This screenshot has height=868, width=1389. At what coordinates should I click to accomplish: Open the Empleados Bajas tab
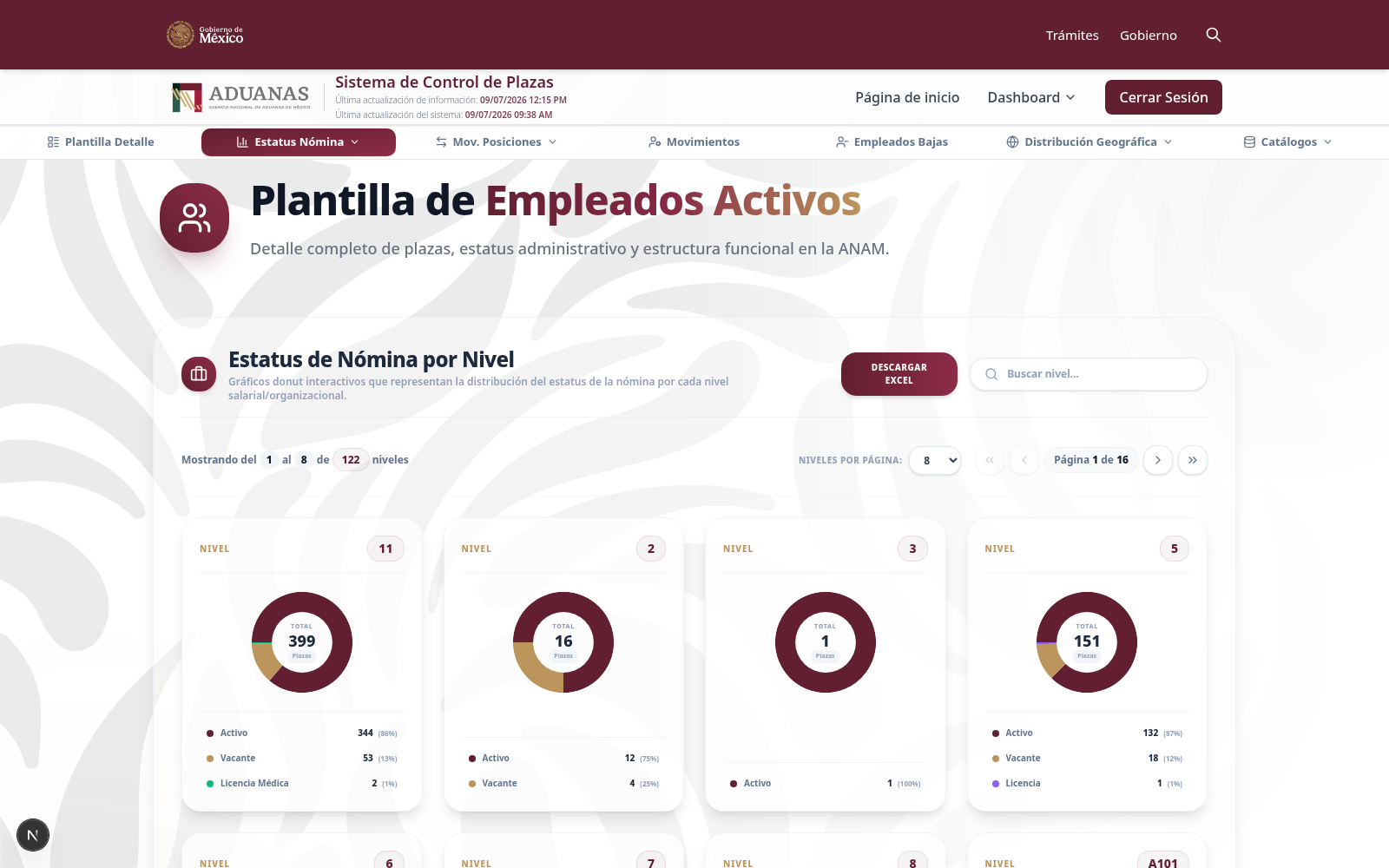pos(892,142)
